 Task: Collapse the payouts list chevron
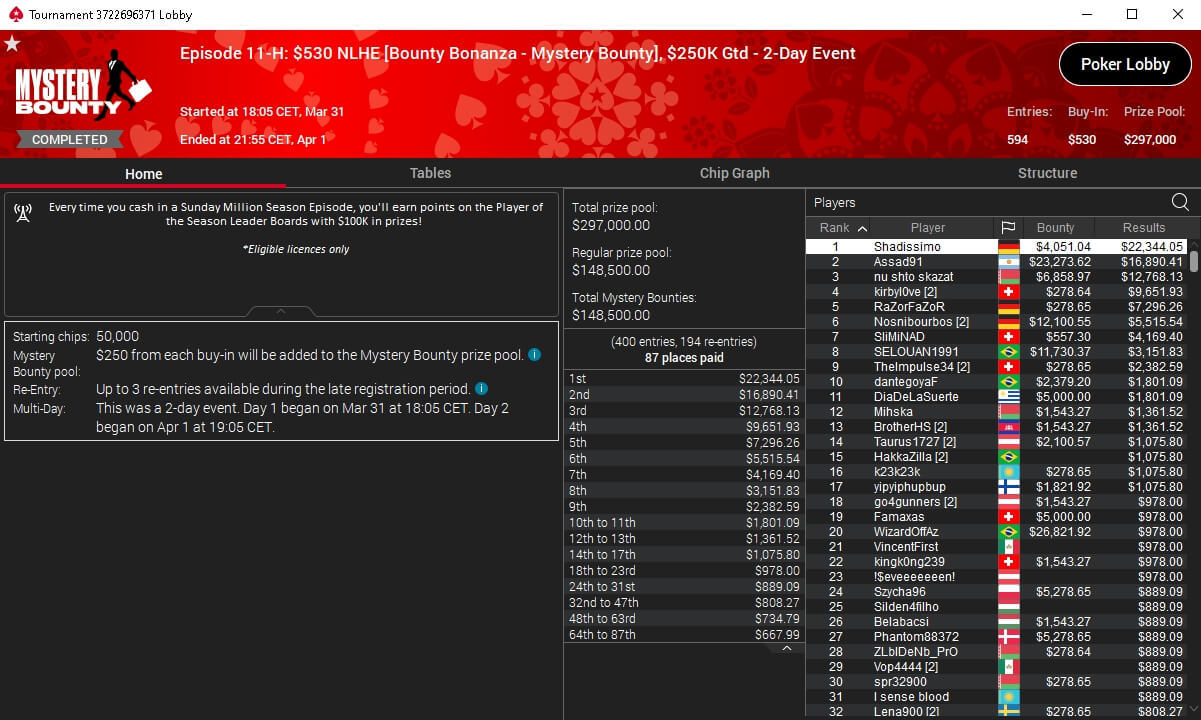click(x=786, y=649)
